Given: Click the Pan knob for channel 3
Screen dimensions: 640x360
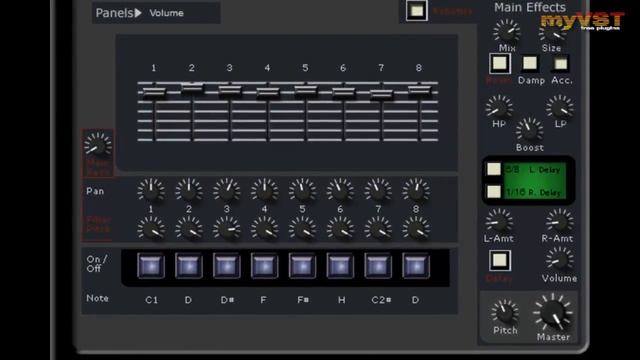Looking at the screenshot, I should tap(227, 191).
